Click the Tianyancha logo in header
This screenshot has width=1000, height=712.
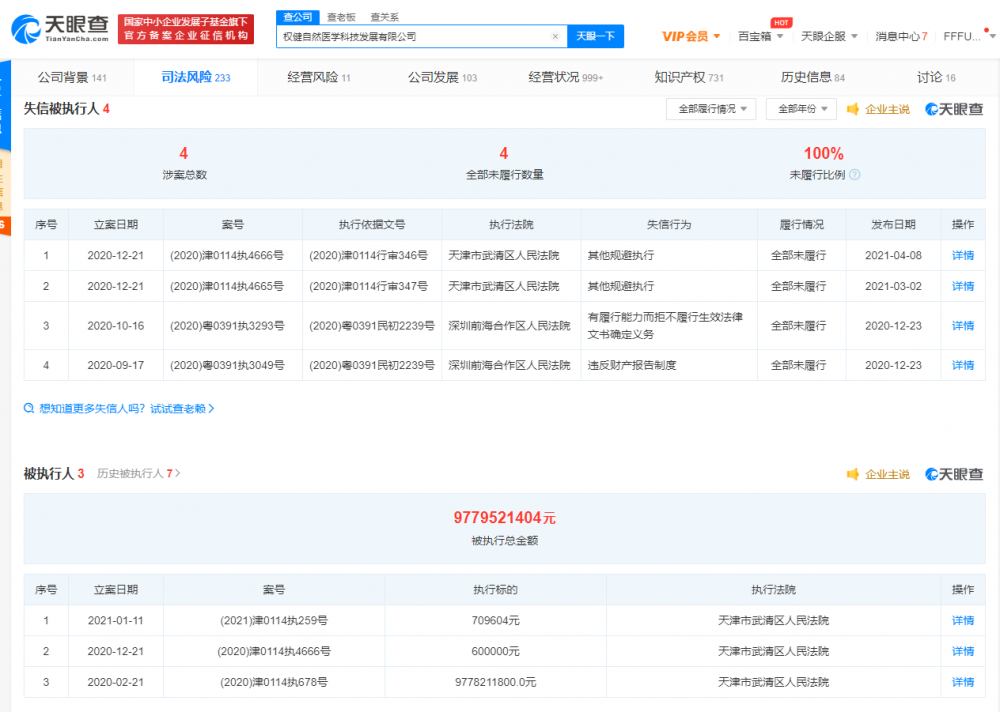[58, 29]
